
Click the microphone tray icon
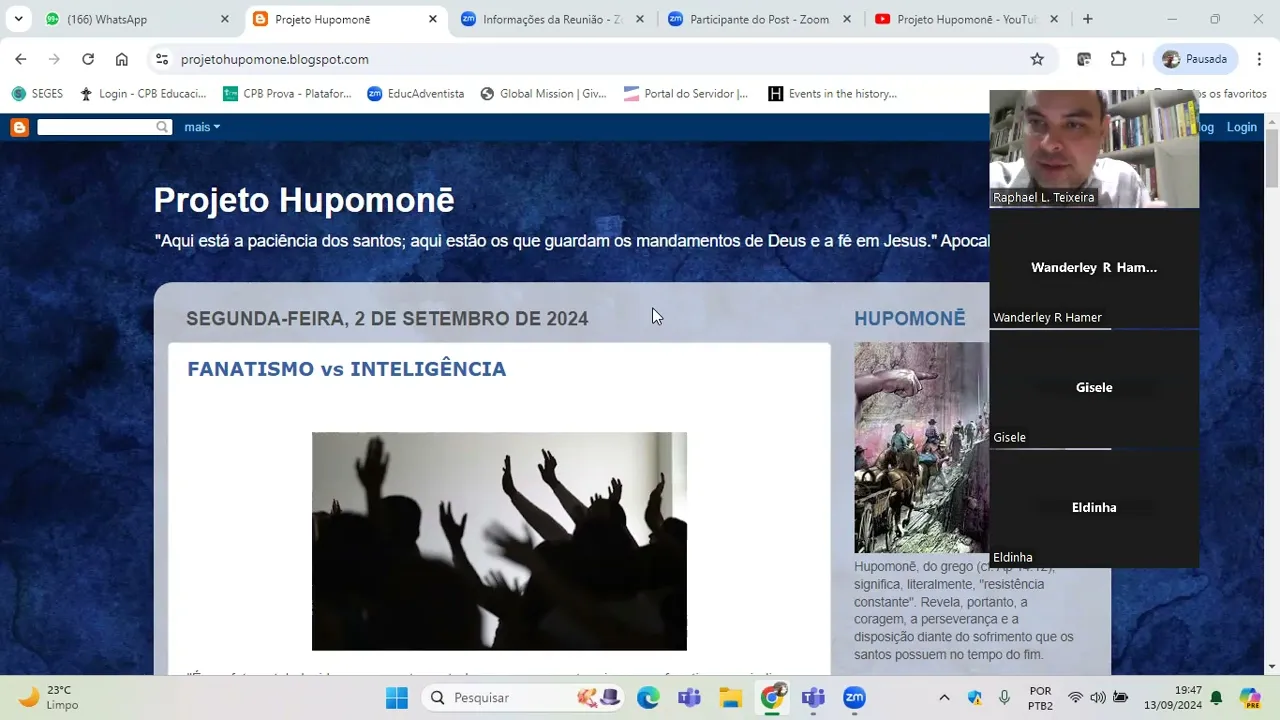tap(1004, 698)
